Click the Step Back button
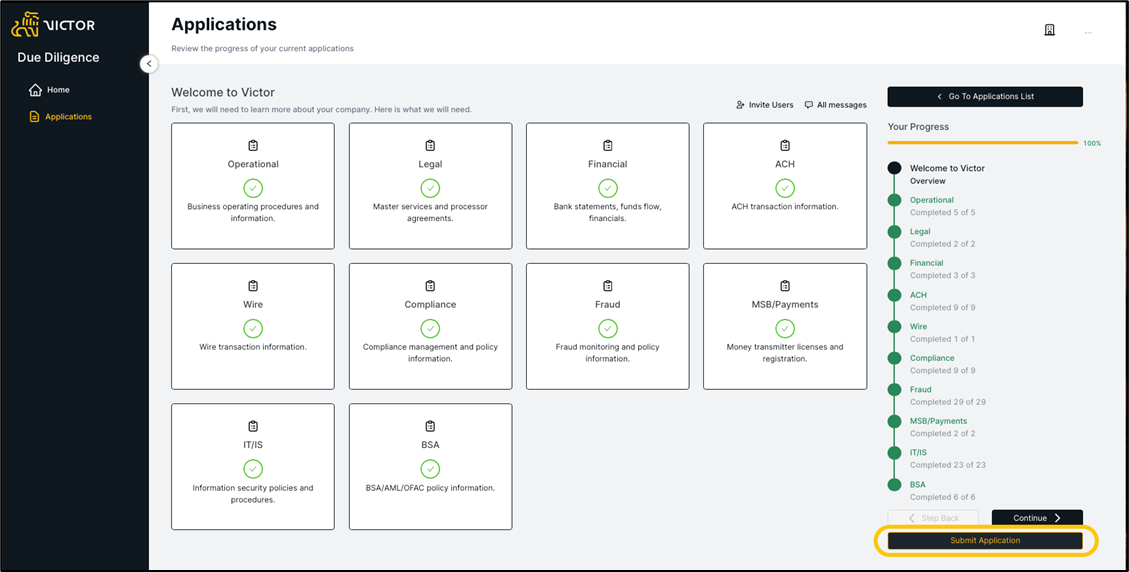 click(x=933, y=518)
